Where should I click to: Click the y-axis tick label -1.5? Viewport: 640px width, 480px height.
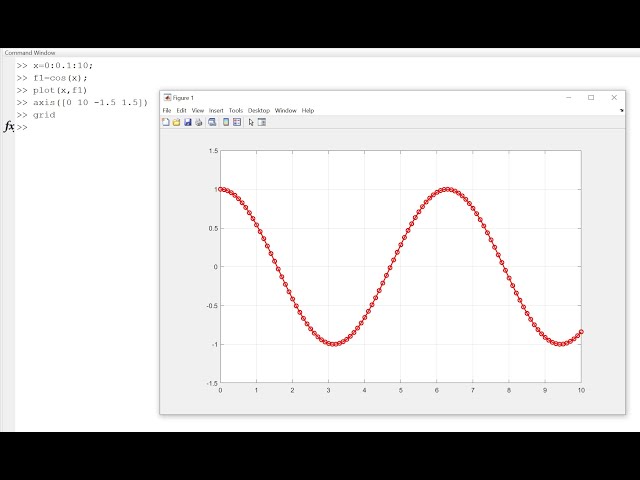[x=212, y=383]
